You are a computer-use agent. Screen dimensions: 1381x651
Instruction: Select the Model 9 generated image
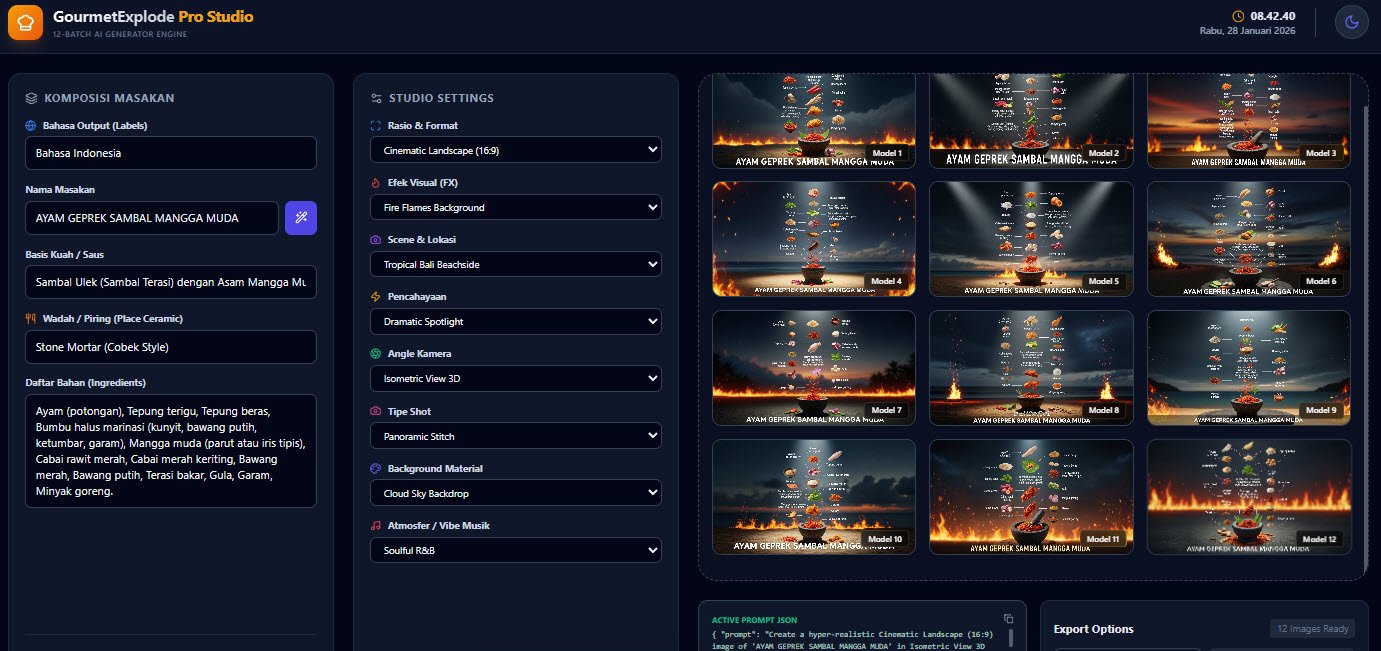pos(1249,368)
